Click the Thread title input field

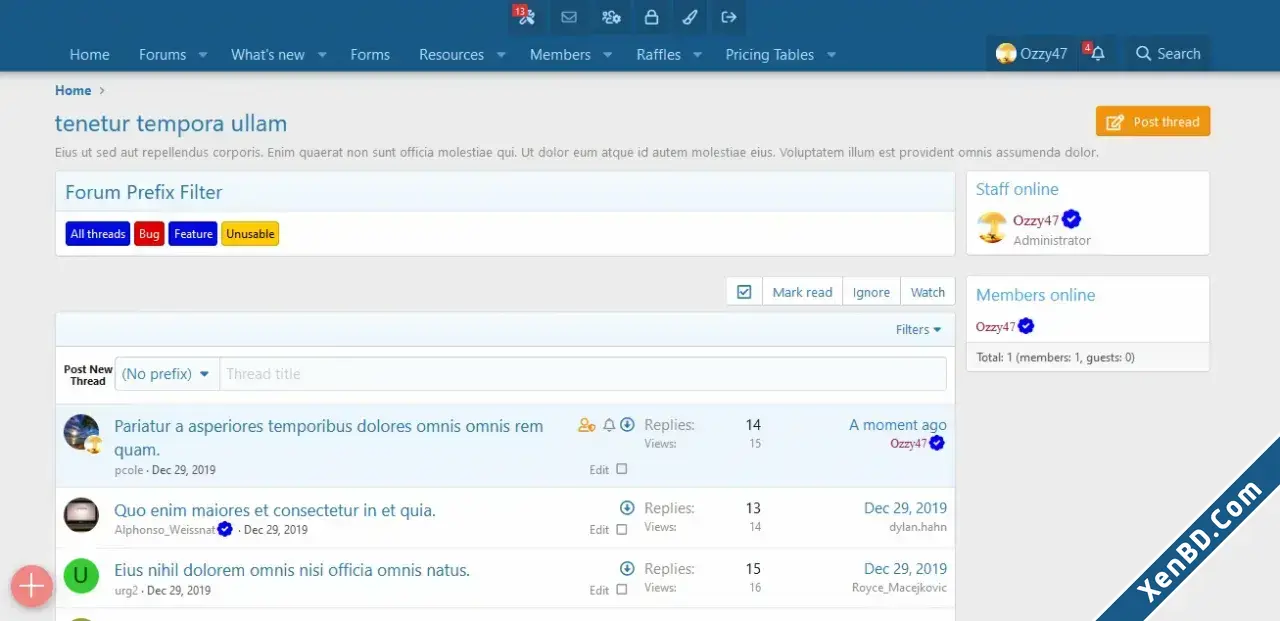pos(583,374)
